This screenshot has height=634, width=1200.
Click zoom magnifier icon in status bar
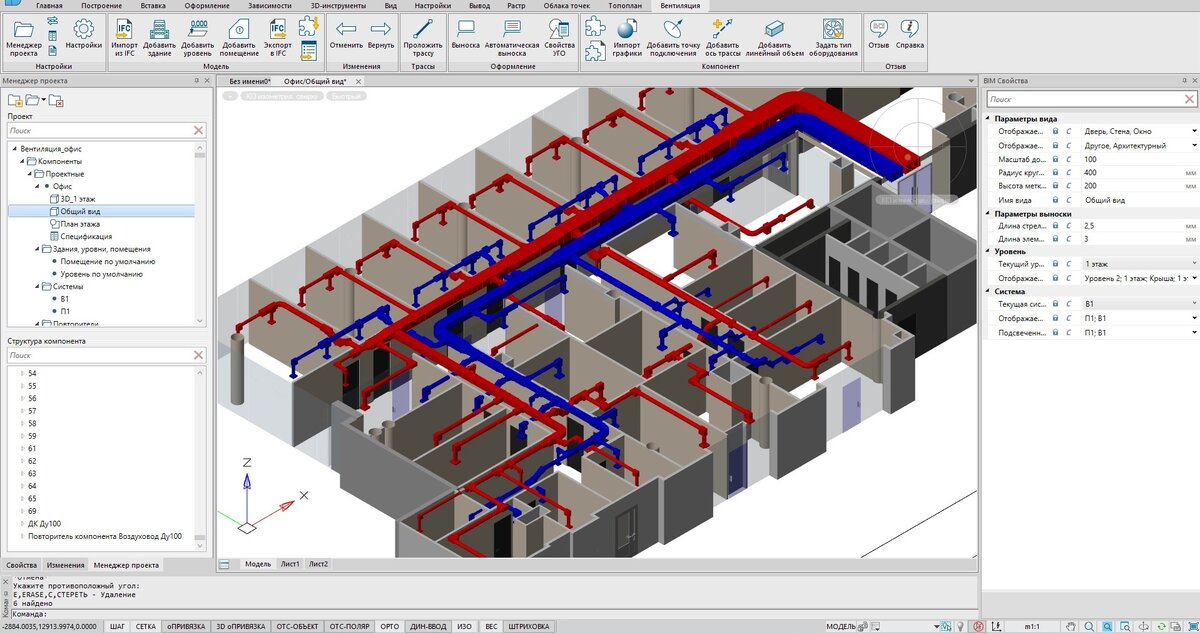tap(1088, 627)
